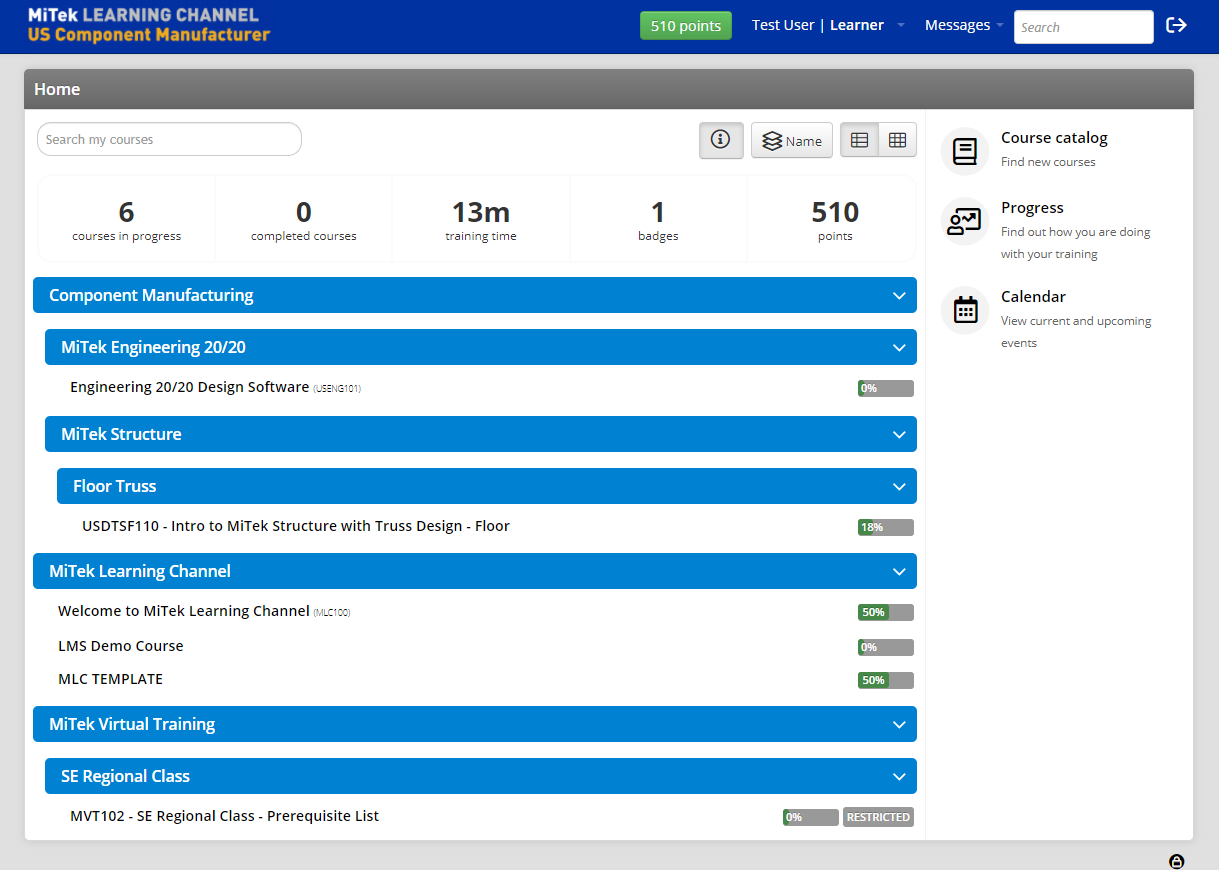Sort courses by the Name button
This screenshot has width=1219, height=870.
coord(792,141)
